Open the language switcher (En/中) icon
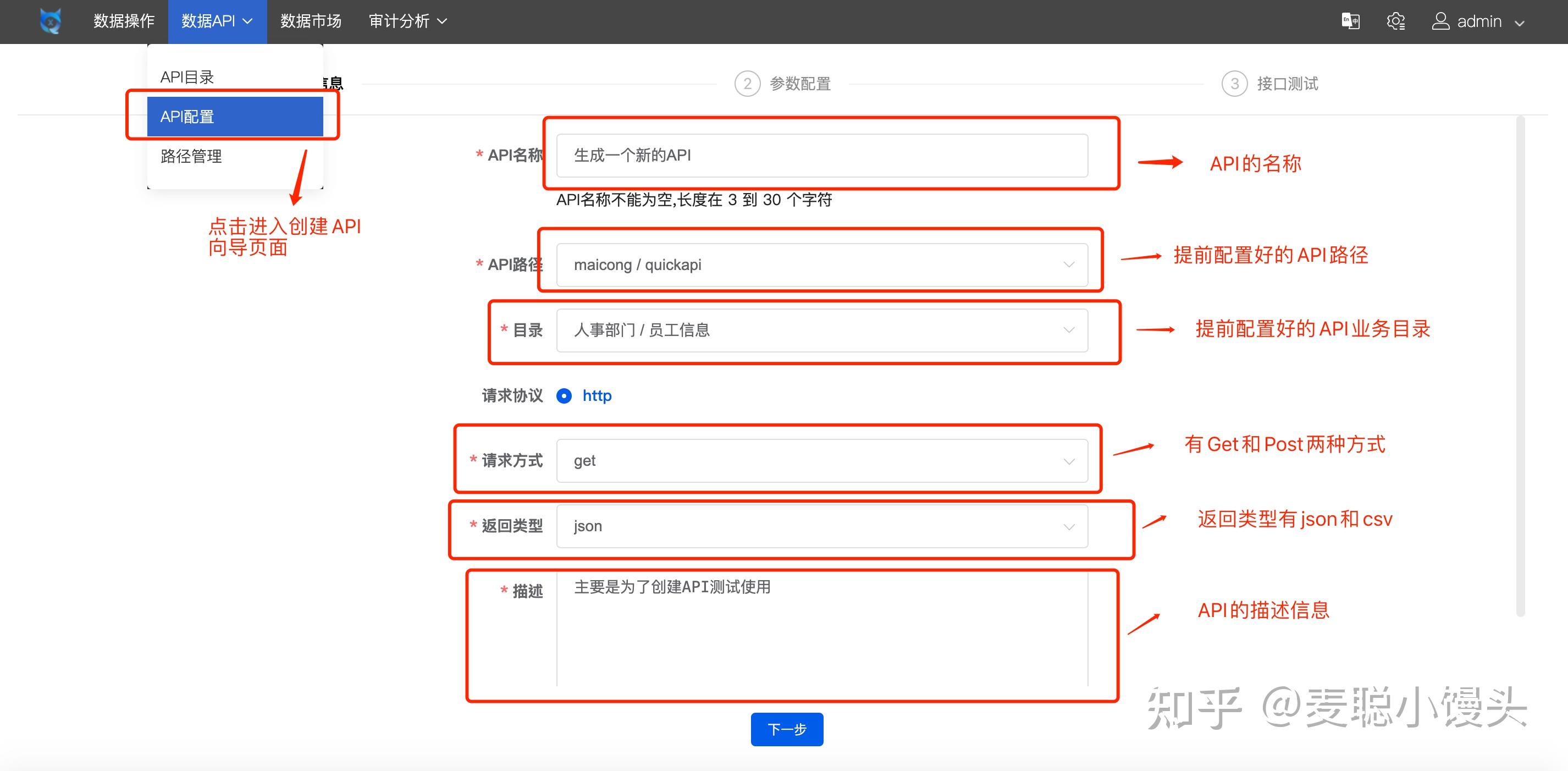 point(1350,21)
